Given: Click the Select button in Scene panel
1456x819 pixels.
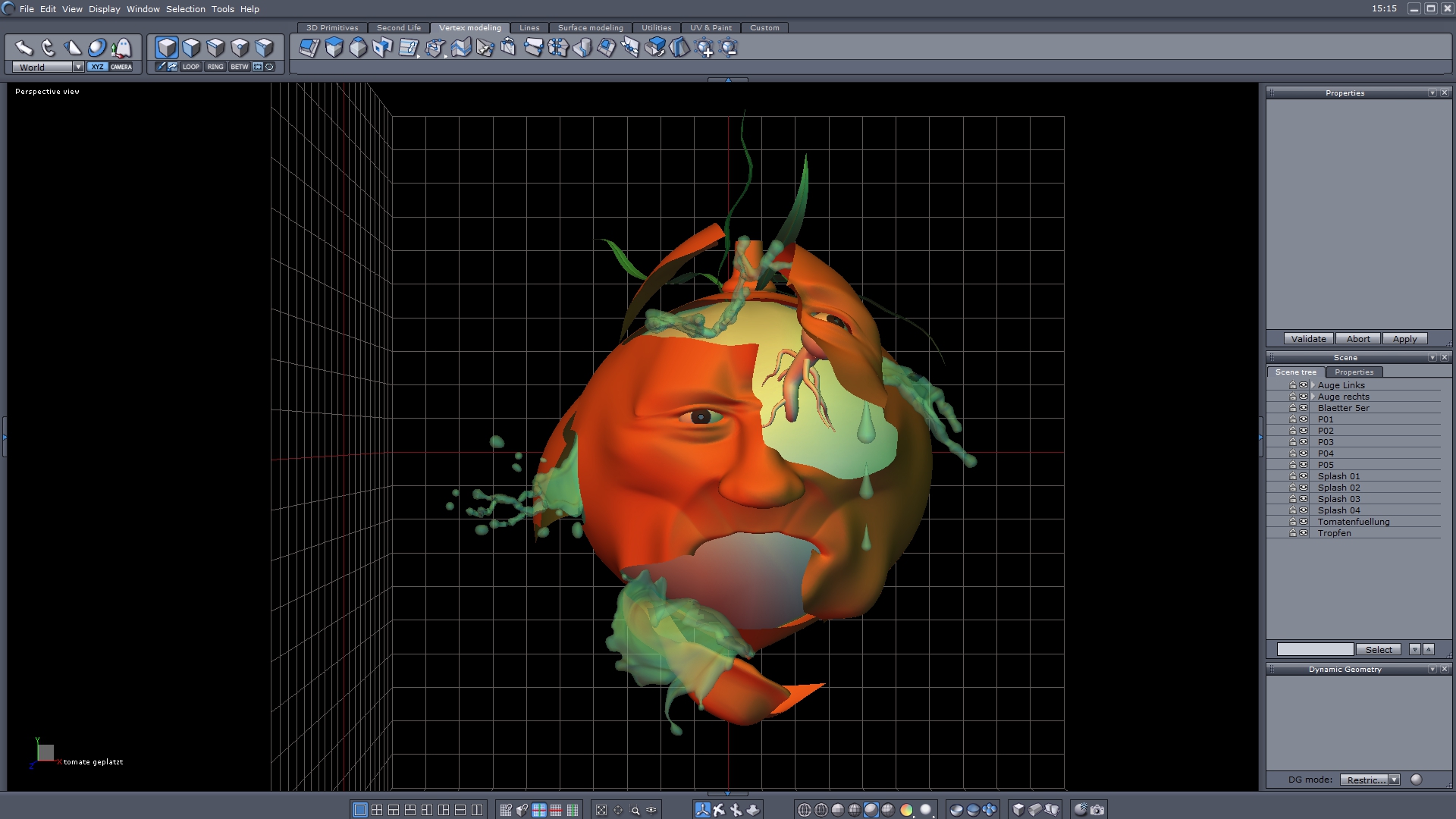Looking at the screenshot, I should (x=1378, y=649).
